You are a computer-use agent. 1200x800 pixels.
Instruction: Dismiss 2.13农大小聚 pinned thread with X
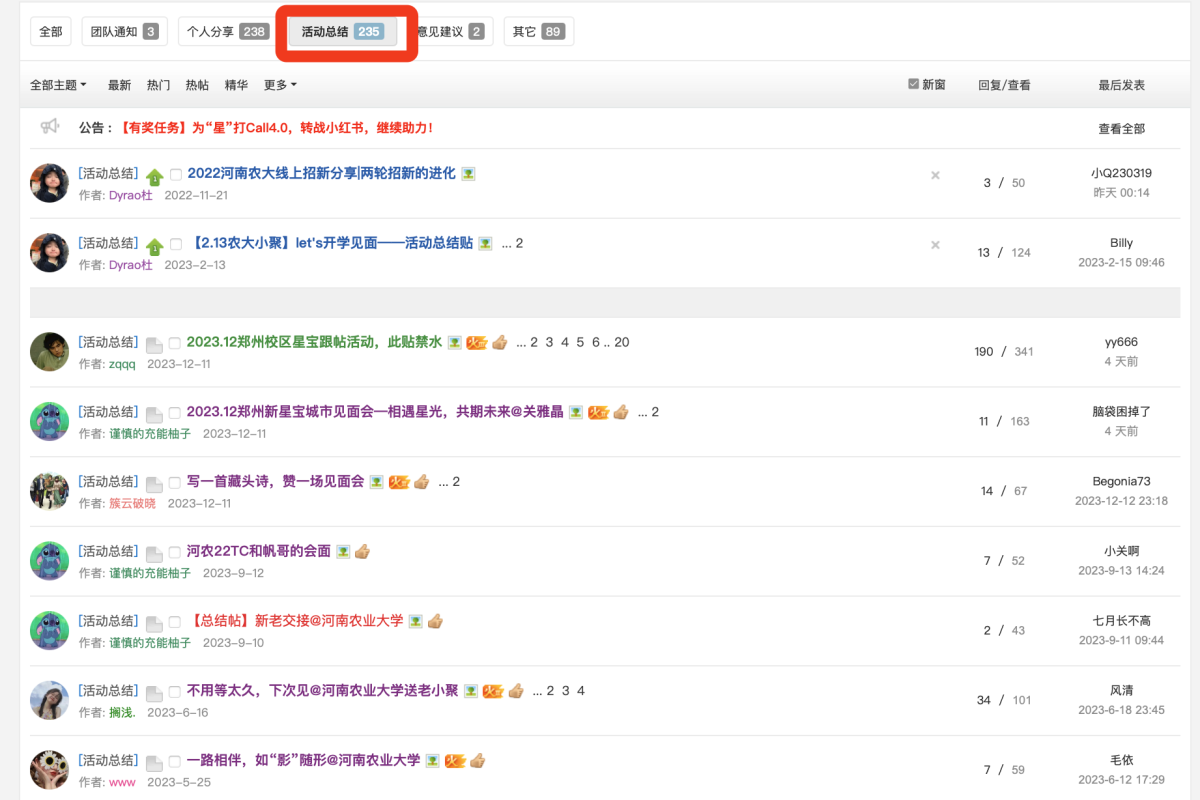(935, 245)
